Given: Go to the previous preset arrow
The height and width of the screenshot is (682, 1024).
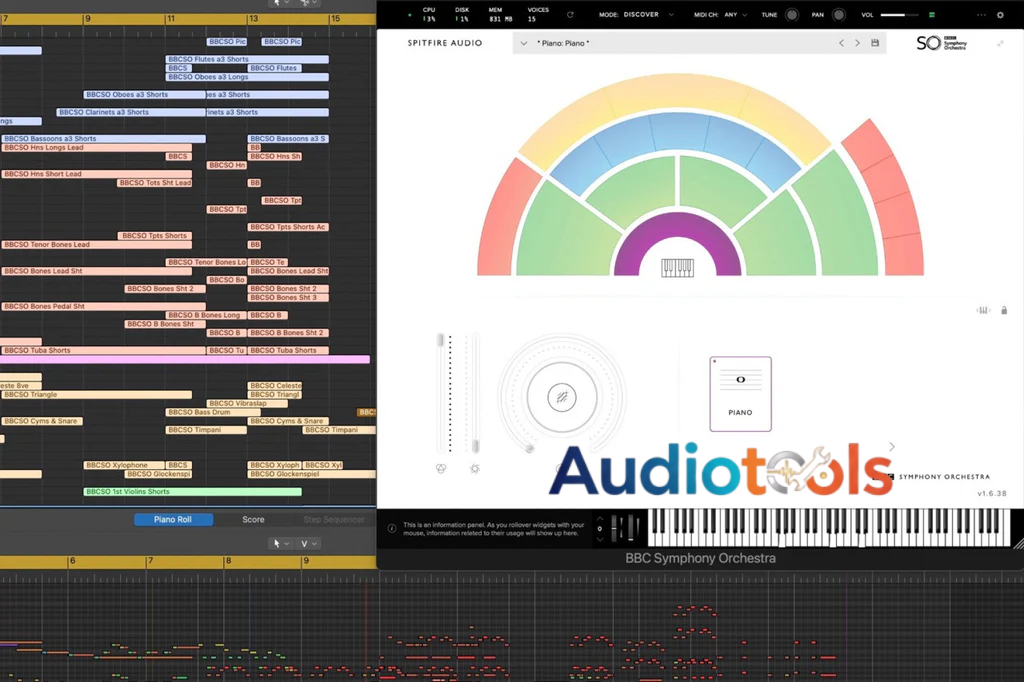Looking at the screenshot, I should tap(841, 43).
